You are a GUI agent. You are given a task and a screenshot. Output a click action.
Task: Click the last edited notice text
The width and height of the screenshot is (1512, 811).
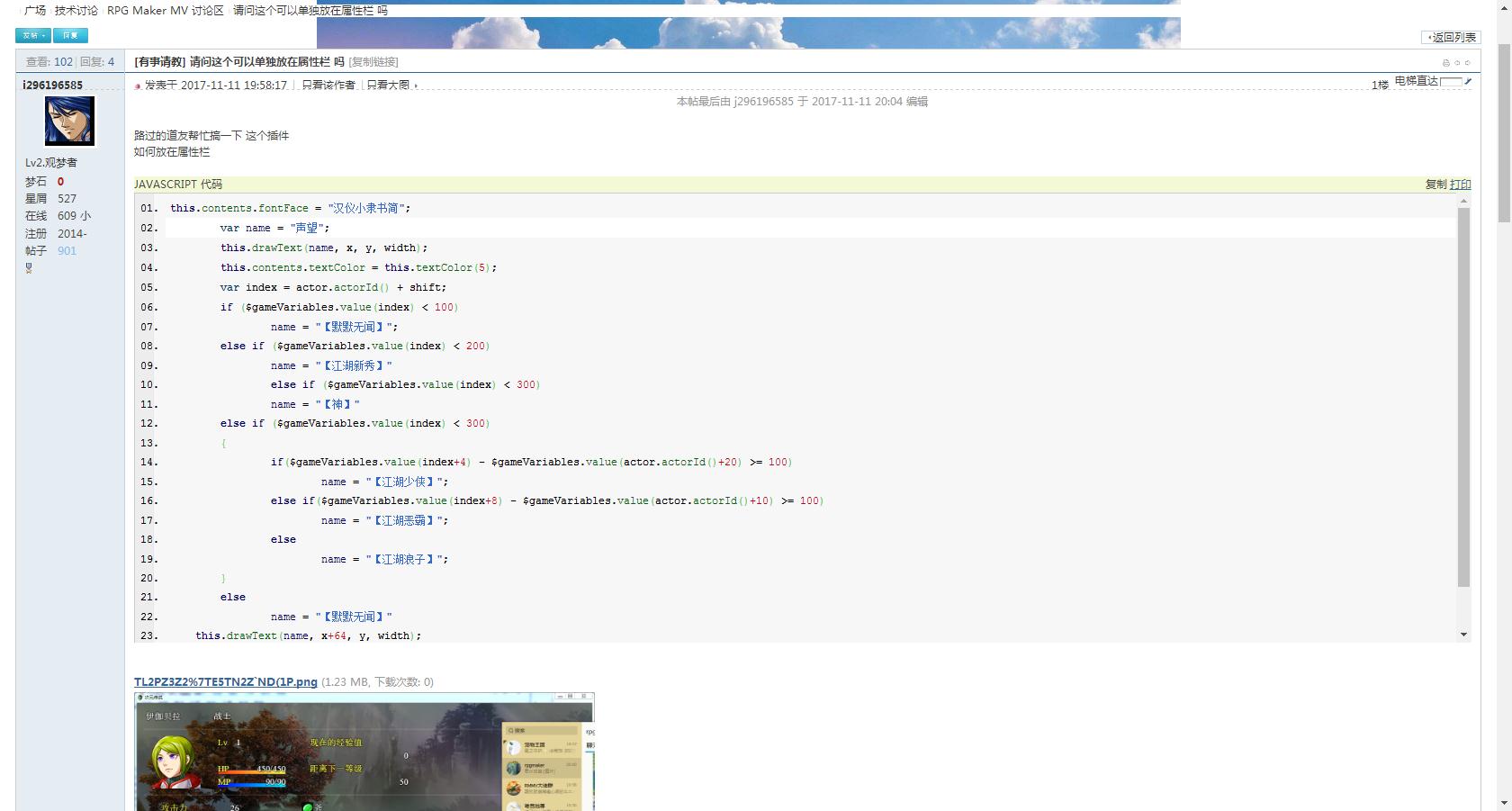802,102
